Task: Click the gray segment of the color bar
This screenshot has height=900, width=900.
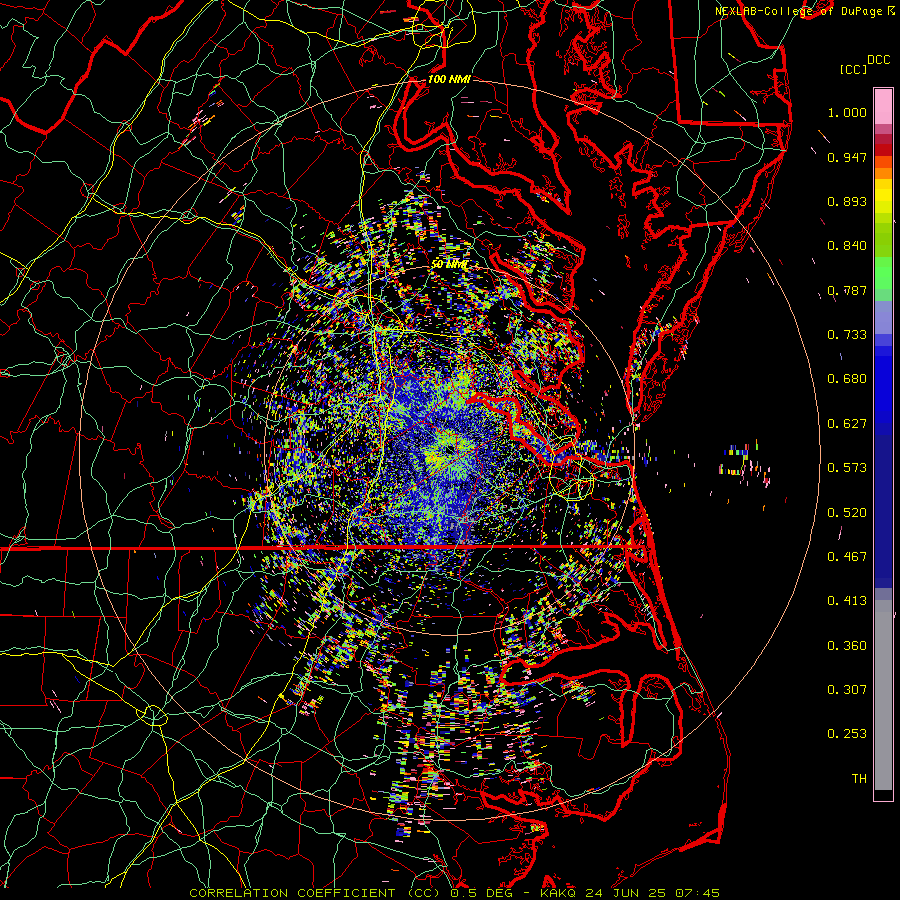Action: tap(883, 695)
